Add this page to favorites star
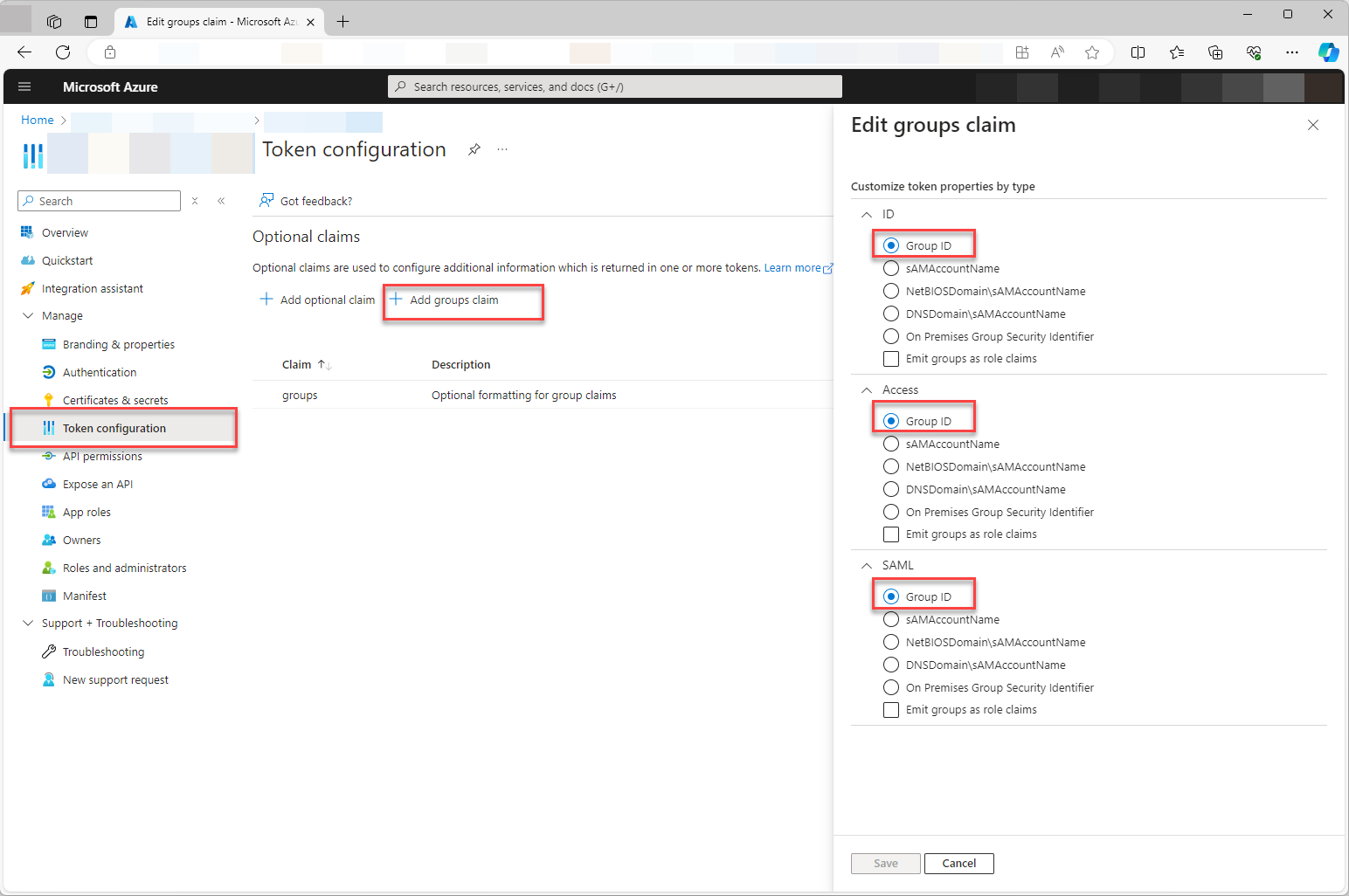 click(1092, 52)
